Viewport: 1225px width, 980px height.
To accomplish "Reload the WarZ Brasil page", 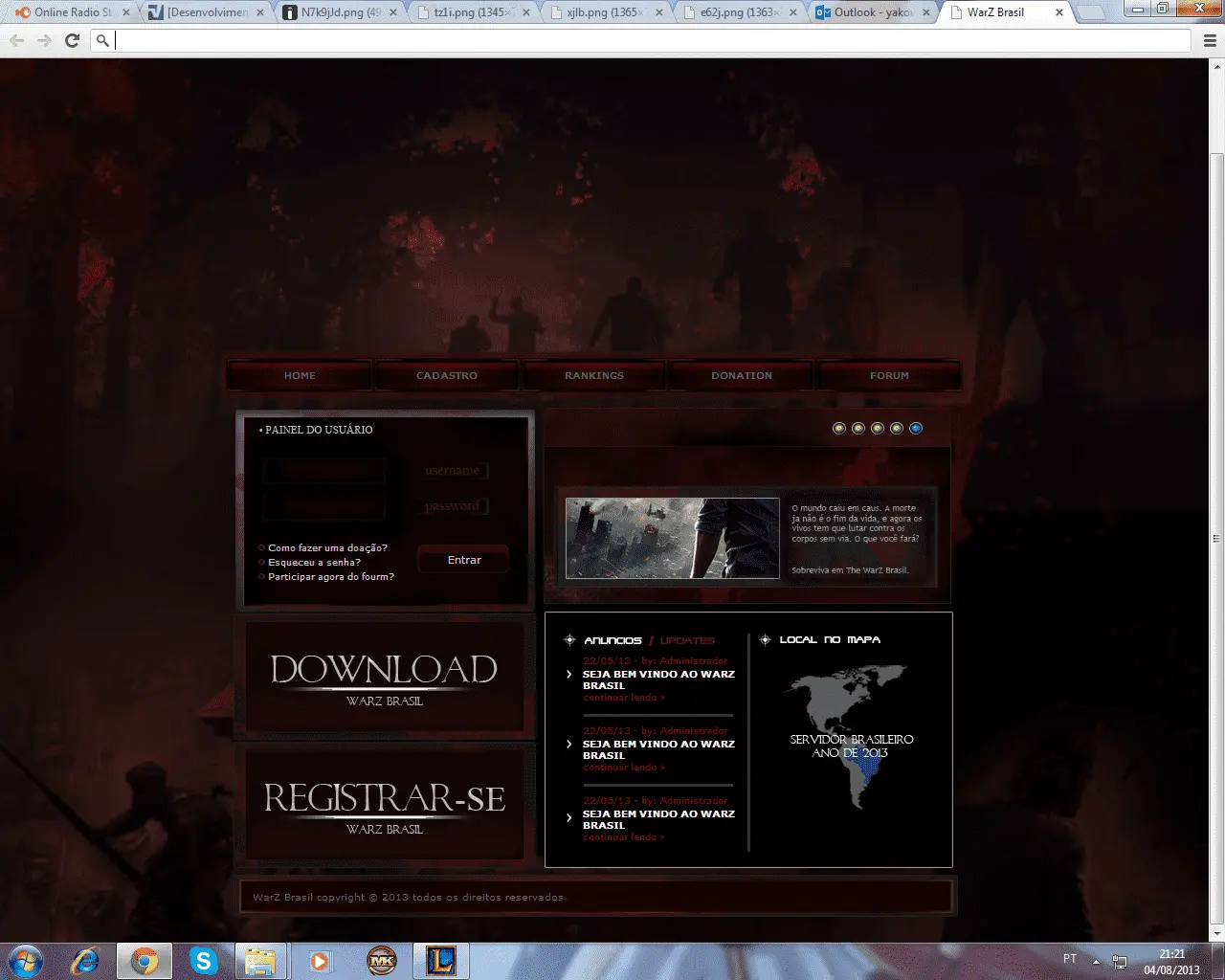I will pyautogui.click(x=72, y=40).
